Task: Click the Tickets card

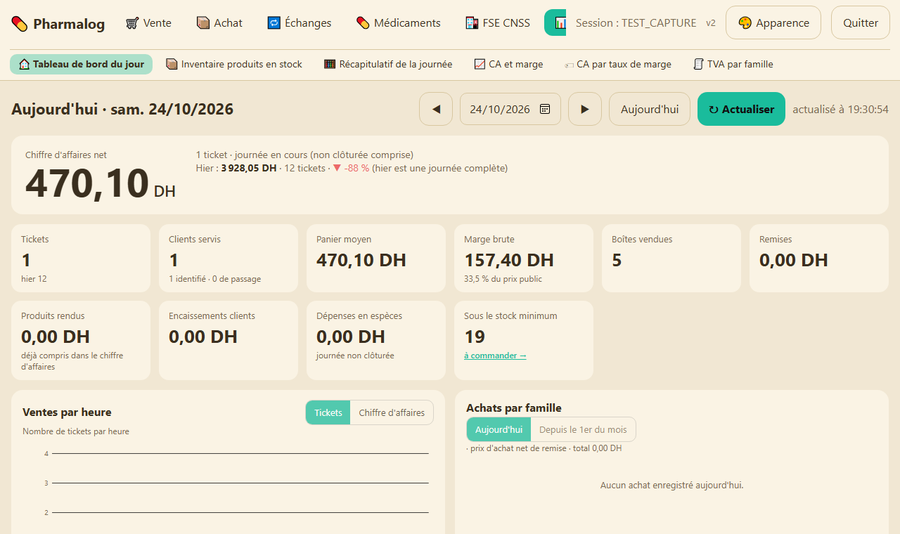Action: [81, 258]
